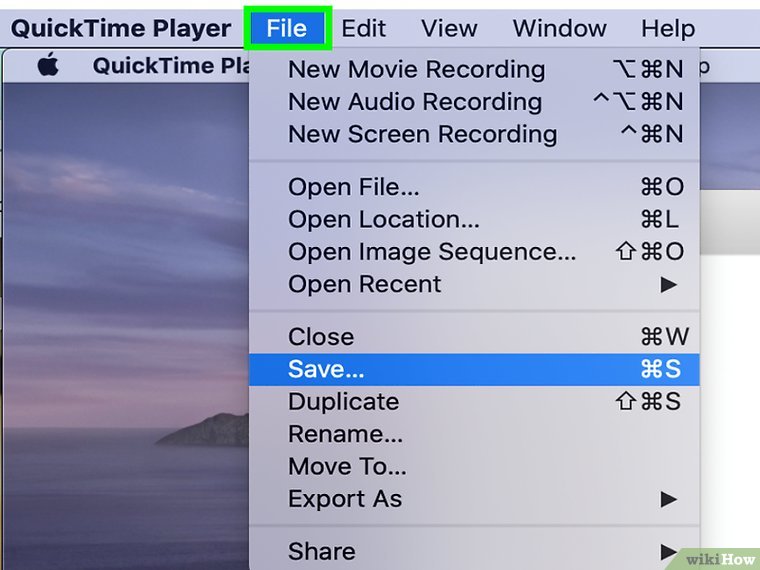The height and width of the screenshot is (570, 760).
Task: Click the Apple logo menu icon
Action: coord(47,66)
